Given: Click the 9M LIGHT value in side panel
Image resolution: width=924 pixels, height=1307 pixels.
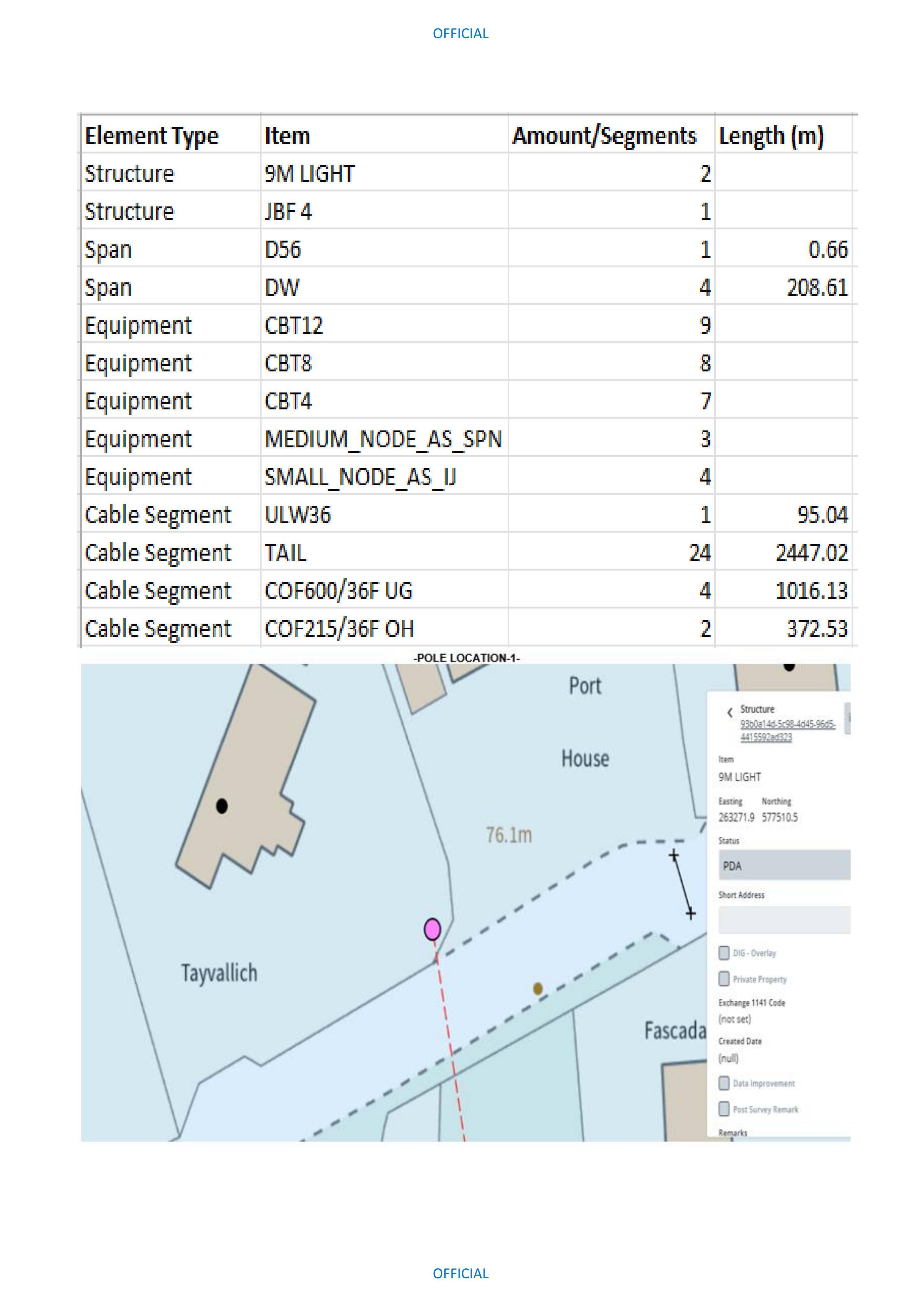Looking at the screenshot, I should [x=739, y=777].
